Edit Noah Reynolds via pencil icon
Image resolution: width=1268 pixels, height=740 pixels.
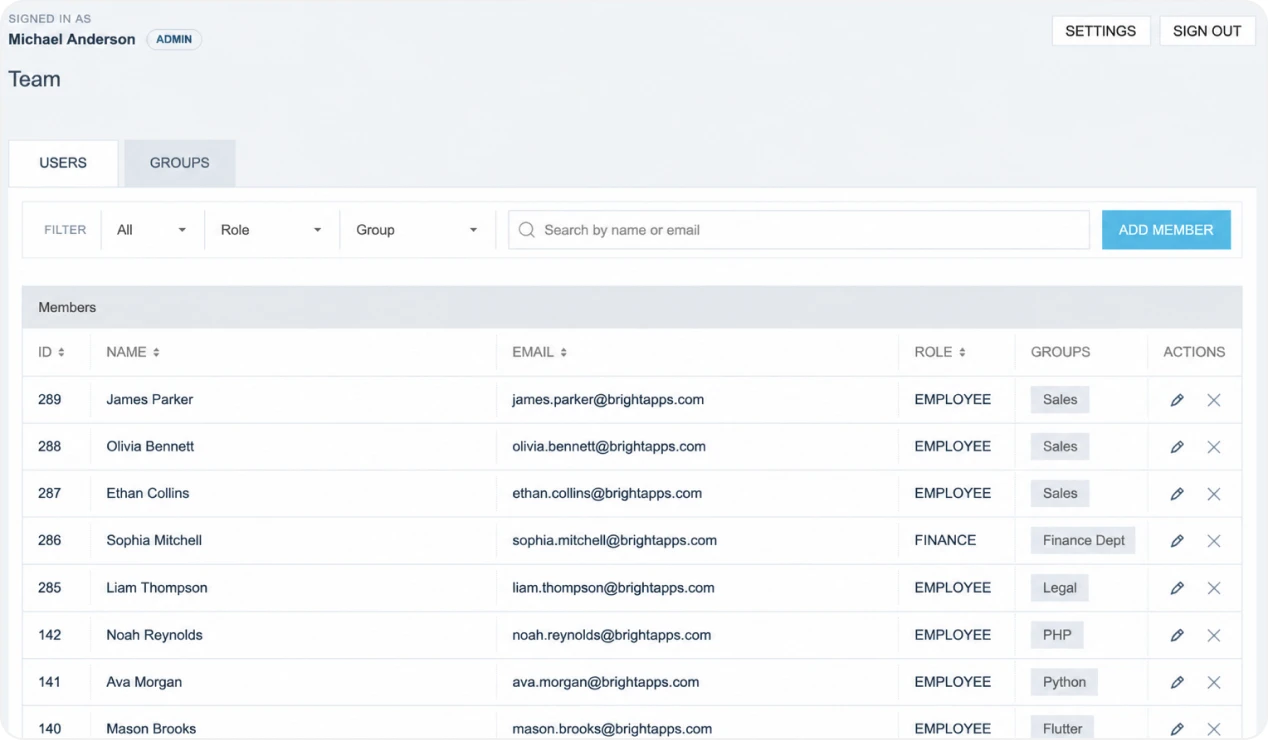click(x=1177, y=635)
